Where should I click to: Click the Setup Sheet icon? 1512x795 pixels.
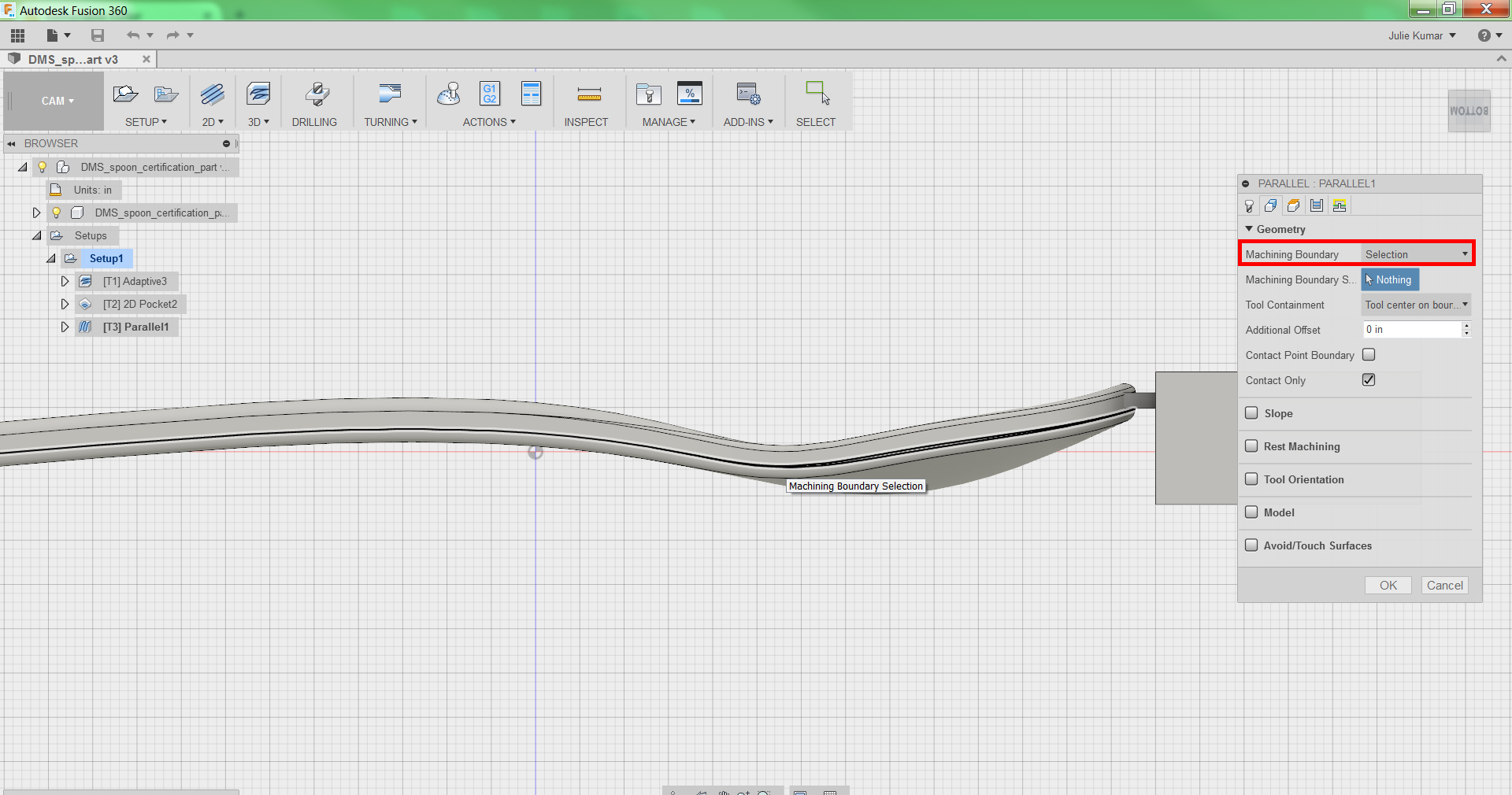(x=532, y=94)
